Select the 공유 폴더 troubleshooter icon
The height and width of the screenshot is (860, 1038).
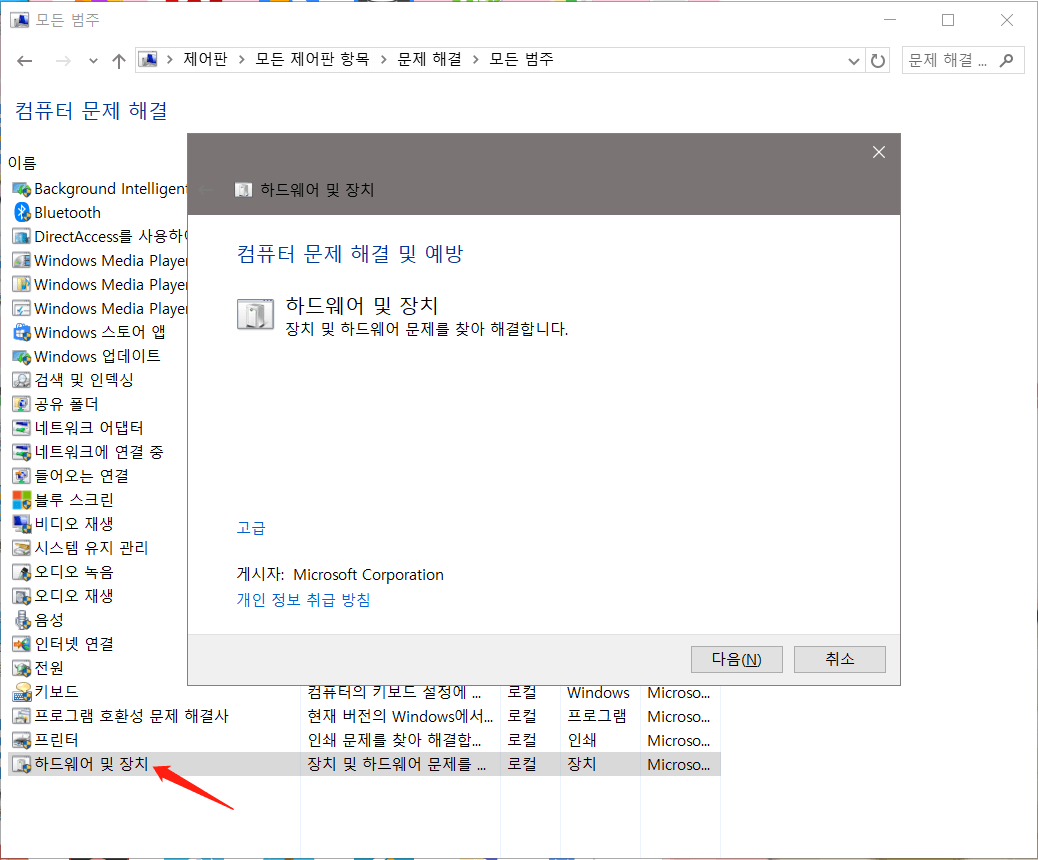tap(22, 403)
